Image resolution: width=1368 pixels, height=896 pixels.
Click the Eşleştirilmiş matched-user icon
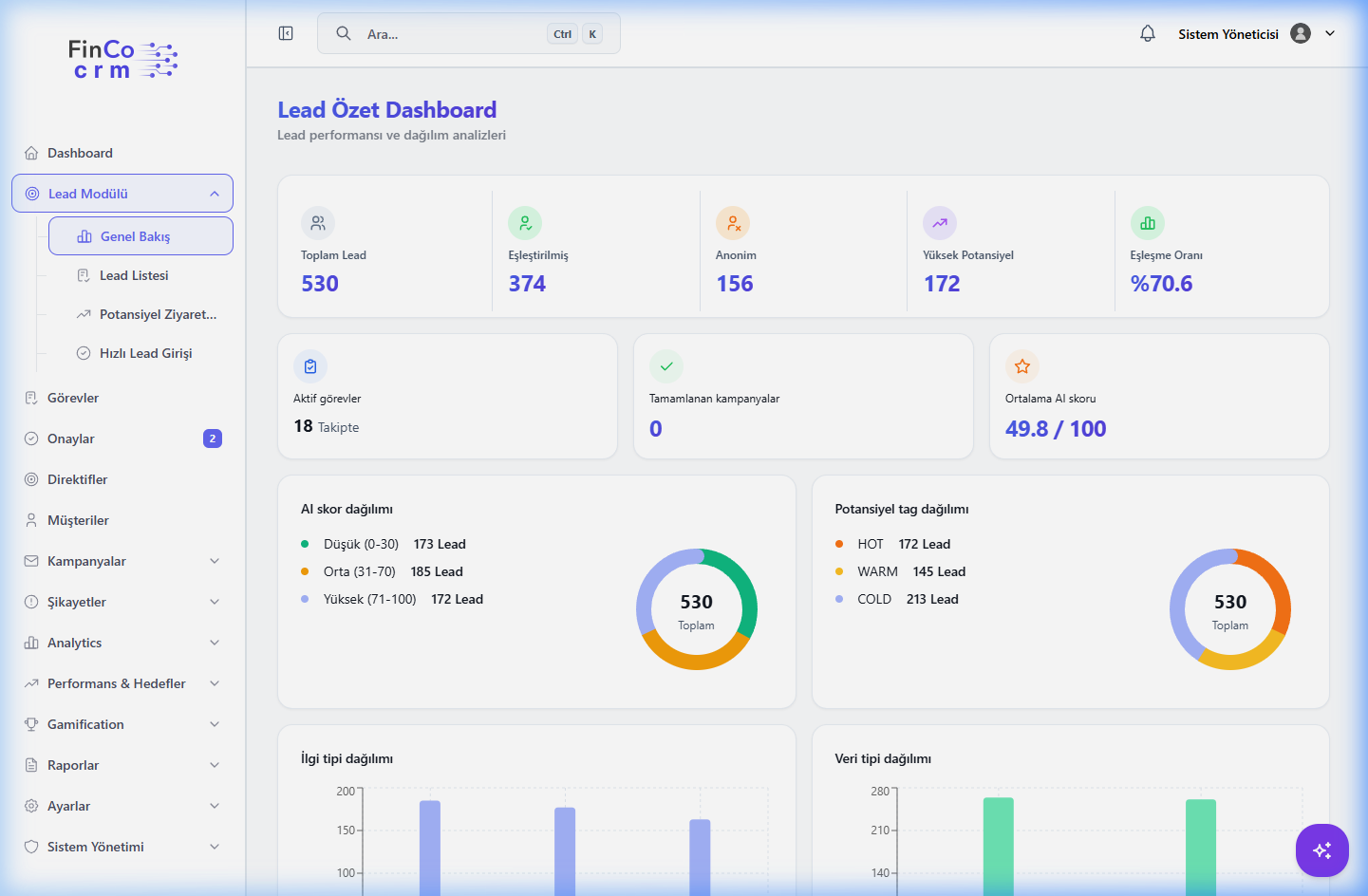point(525,223)
